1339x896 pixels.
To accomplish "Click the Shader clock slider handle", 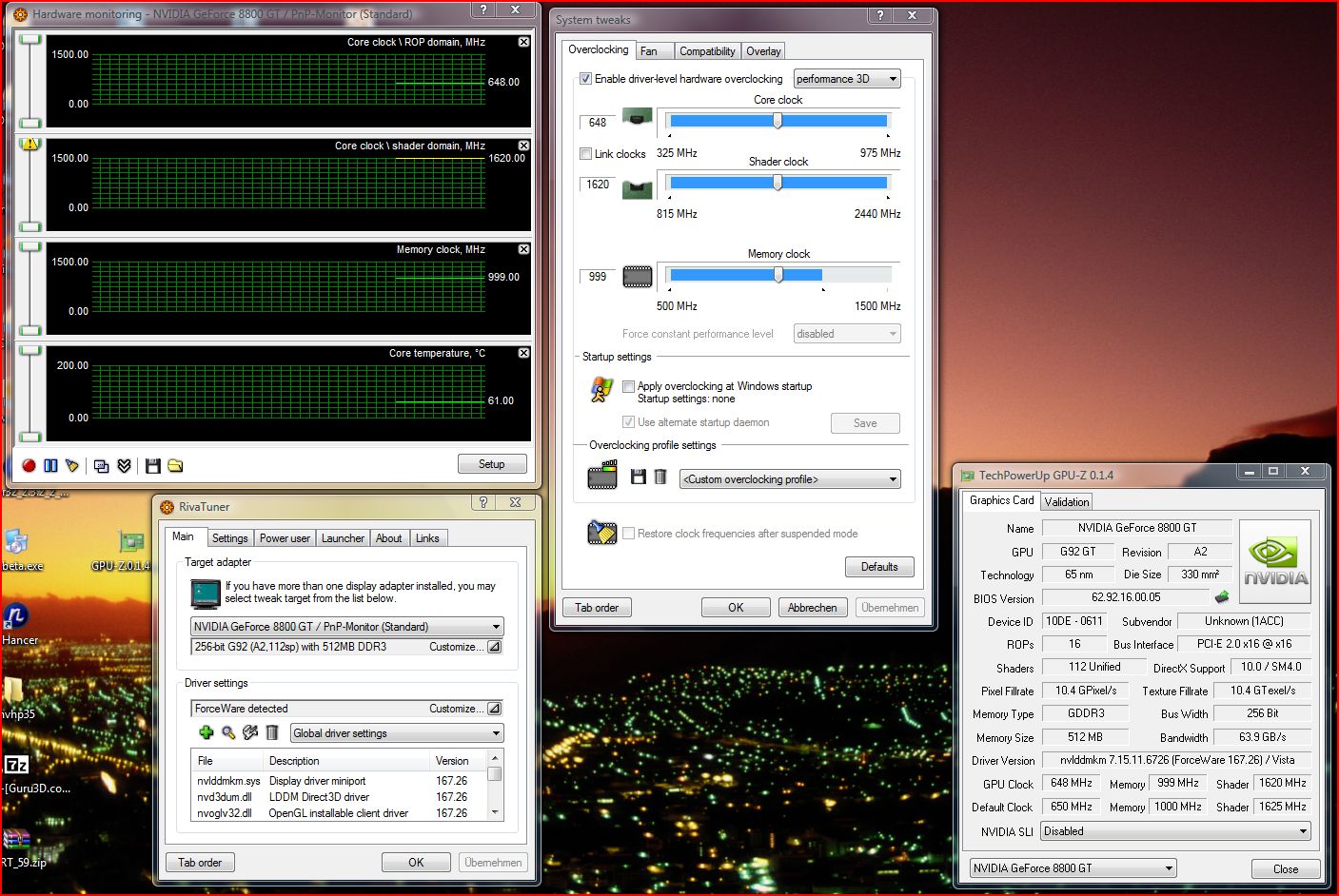I will [778, 183].
